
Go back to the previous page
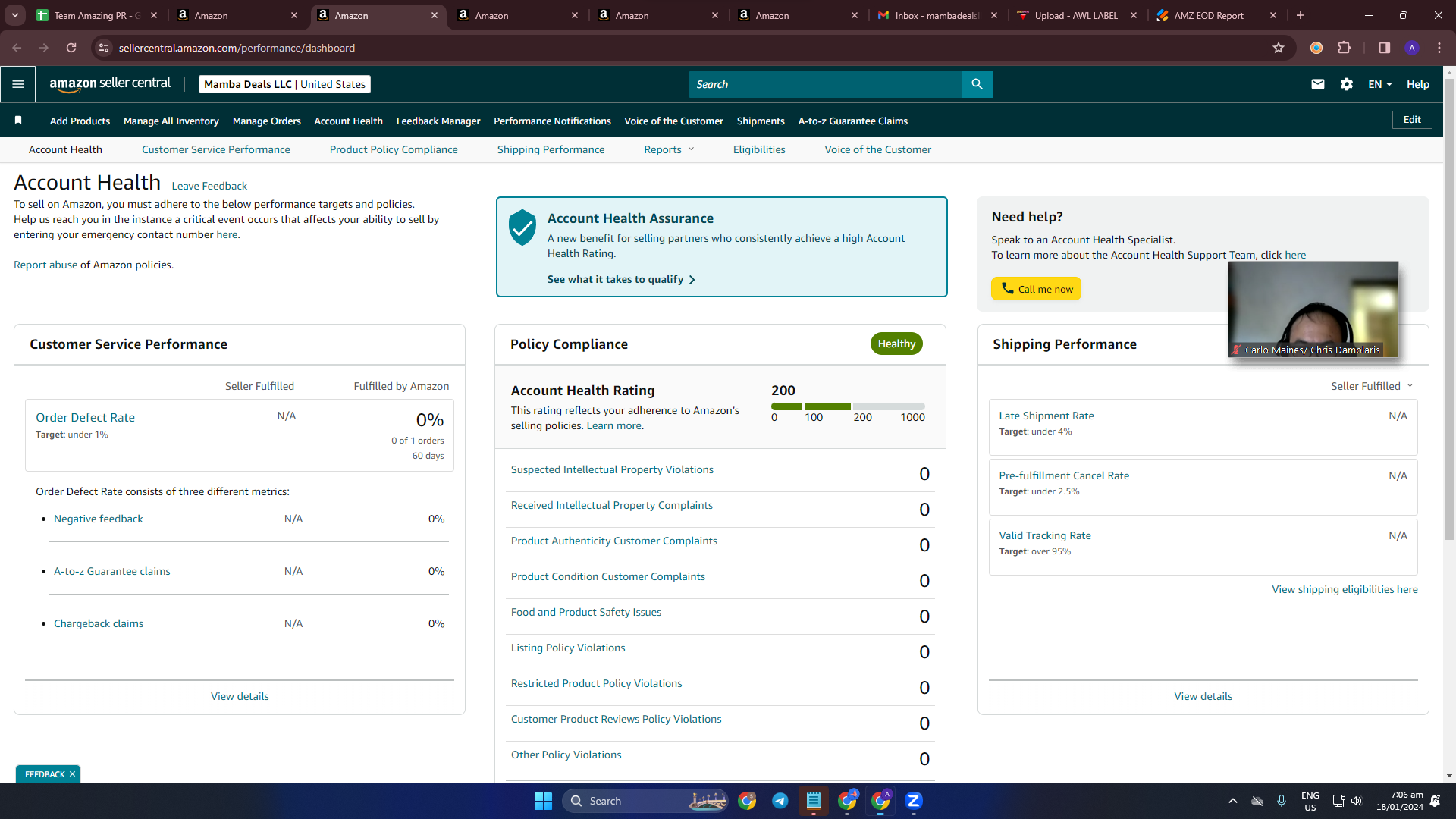[17, 48]
